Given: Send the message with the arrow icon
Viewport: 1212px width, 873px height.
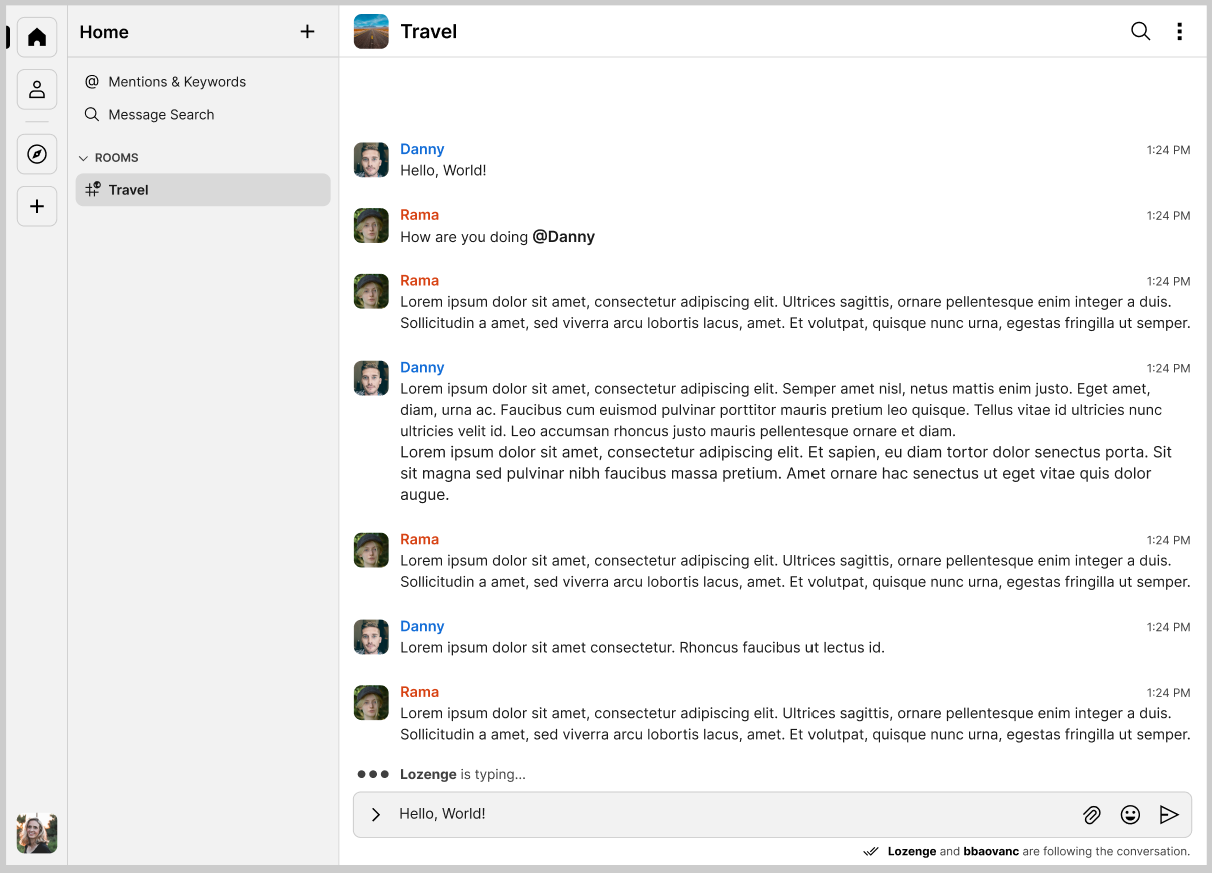Looking at the screenshot, I should (1168, 815).
